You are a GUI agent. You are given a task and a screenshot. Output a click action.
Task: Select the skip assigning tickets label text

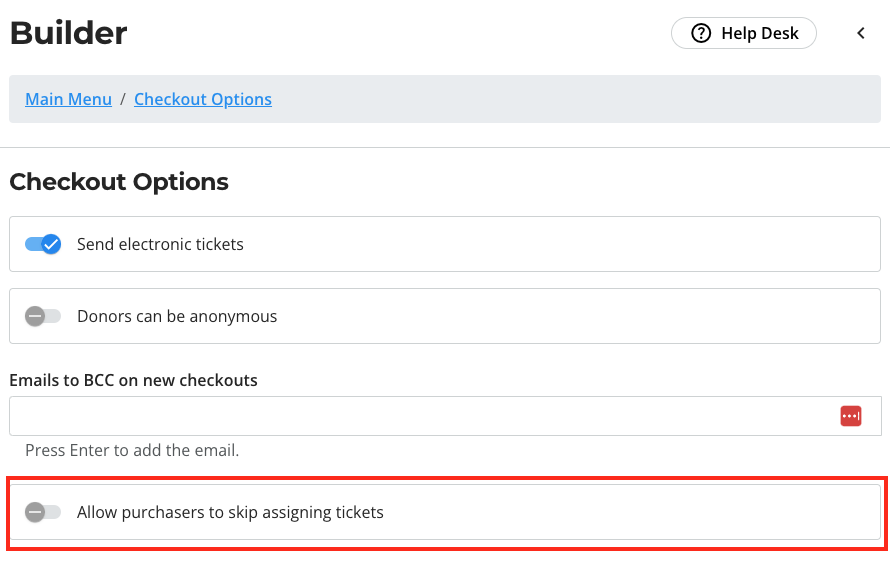230,512
